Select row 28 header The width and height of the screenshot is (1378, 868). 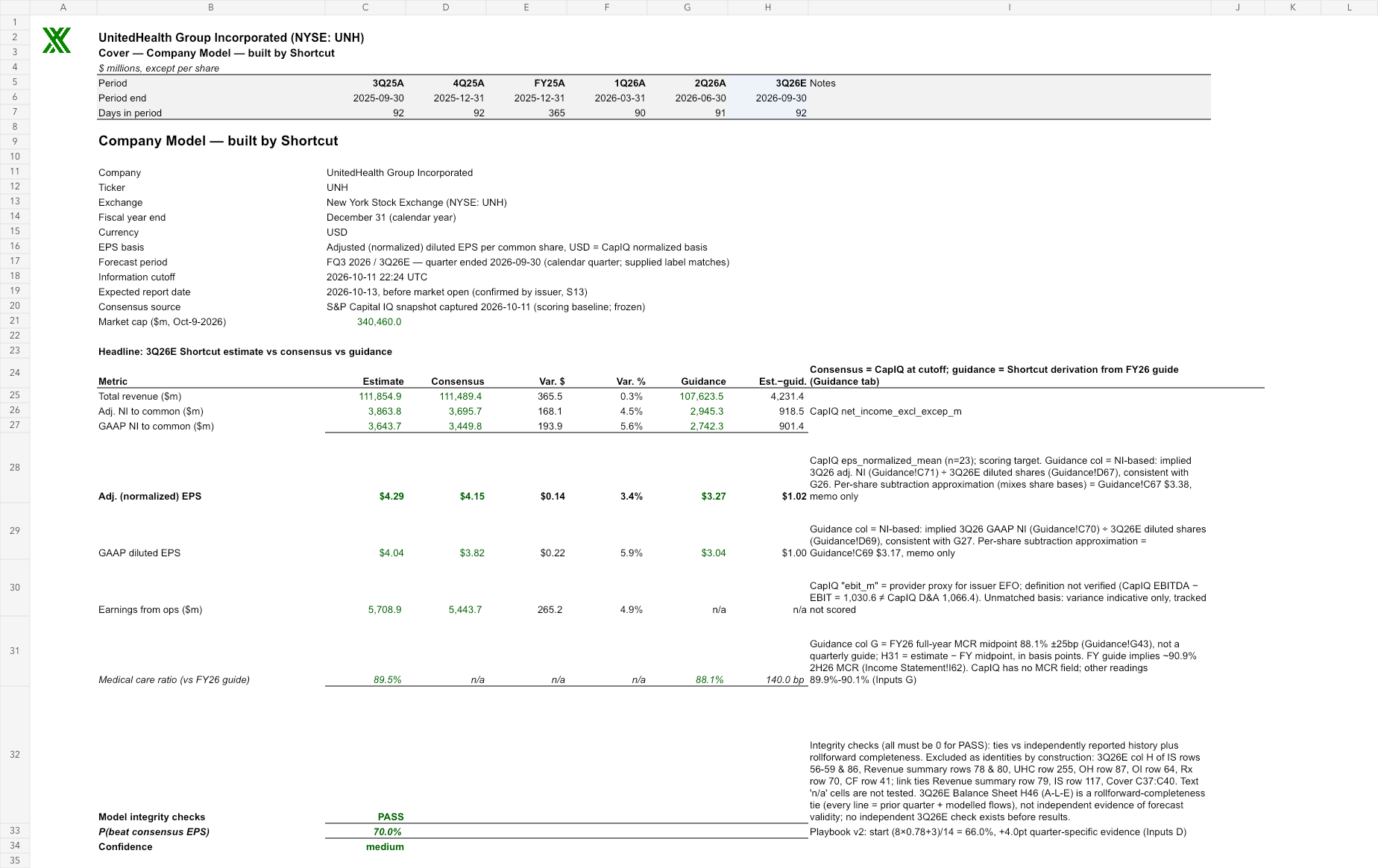pyautogui.click(x=15, y=468)
